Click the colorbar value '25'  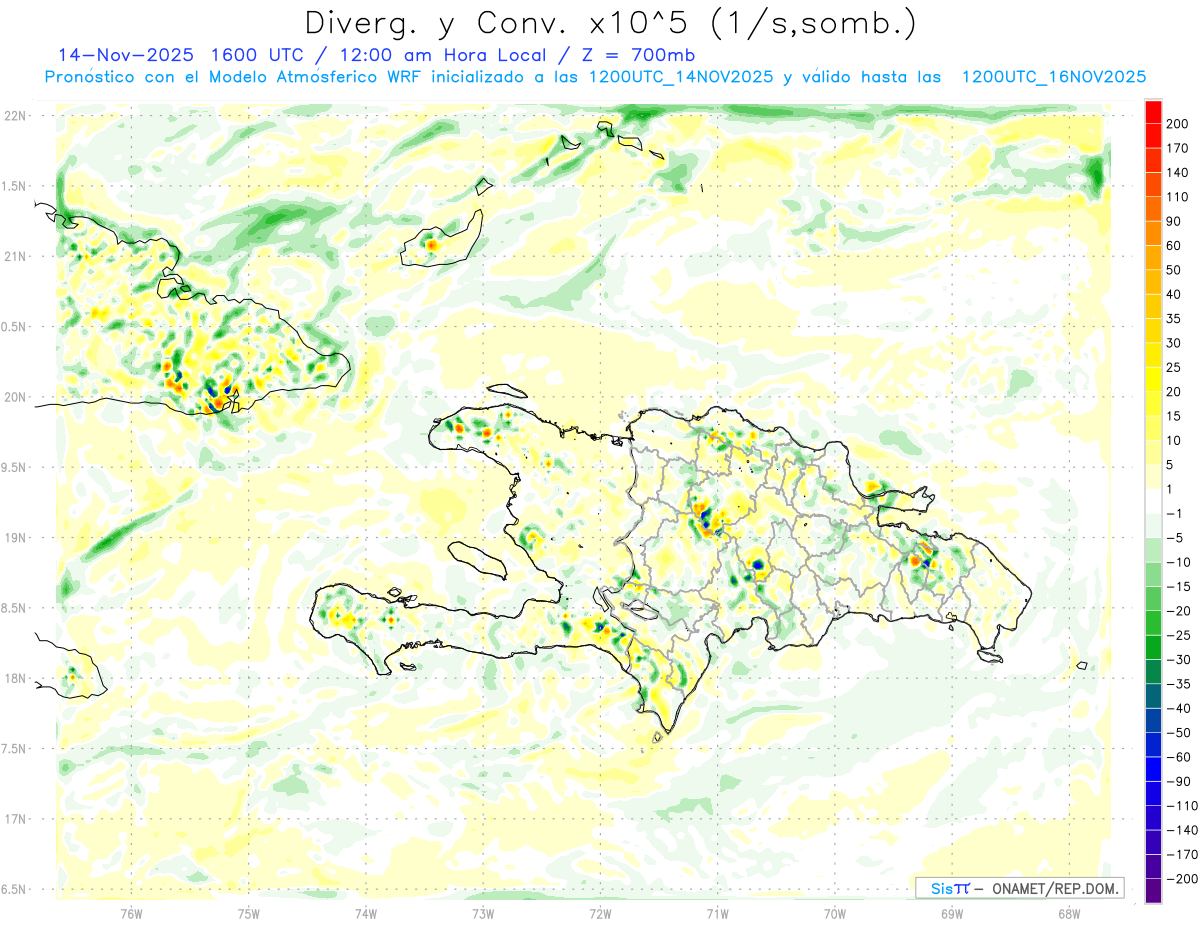click(x=1175, y=368)
